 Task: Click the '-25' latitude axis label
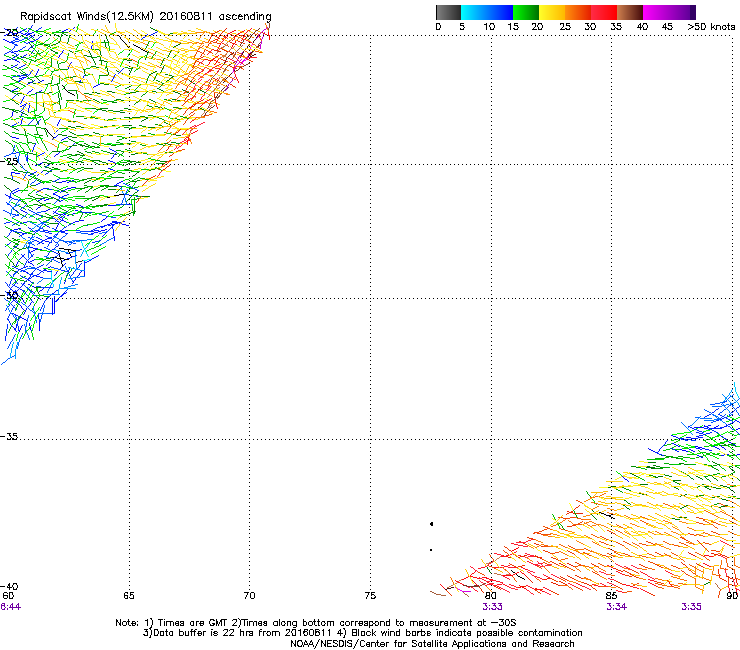click(9, 161)
